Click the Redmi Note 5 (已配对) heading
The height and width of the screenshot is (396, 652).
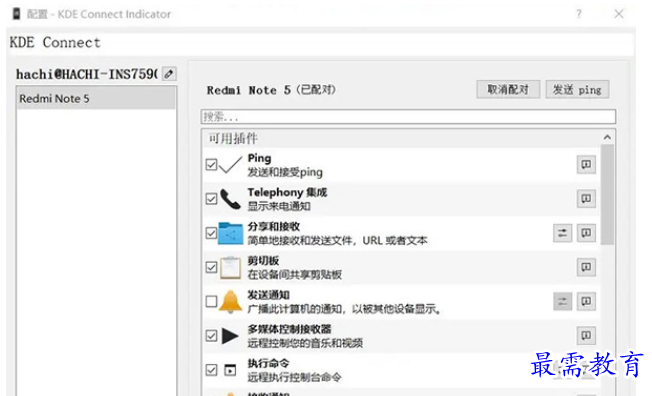click(271, 90)
